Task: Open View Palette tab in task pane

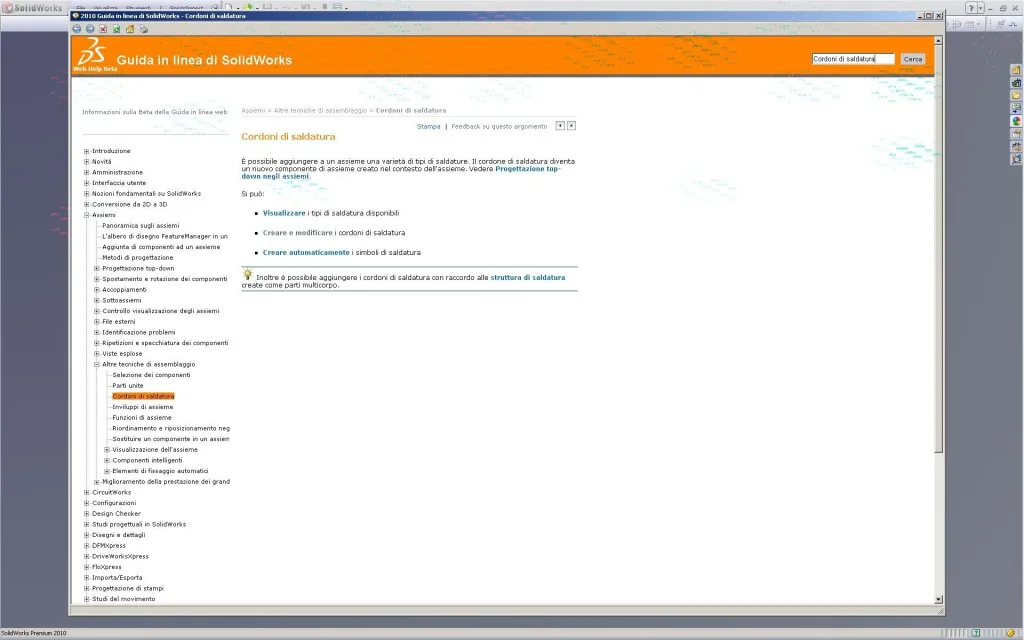Action: pyautogui.click(x=1016, y=108)
